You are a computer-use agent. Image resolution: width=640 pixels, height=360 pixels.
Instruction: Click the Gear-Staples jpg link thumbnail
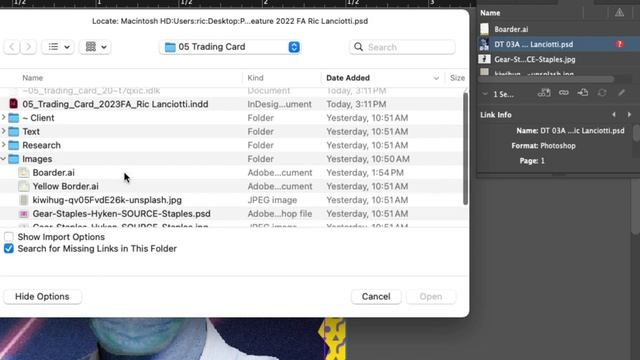click(484, 59)
